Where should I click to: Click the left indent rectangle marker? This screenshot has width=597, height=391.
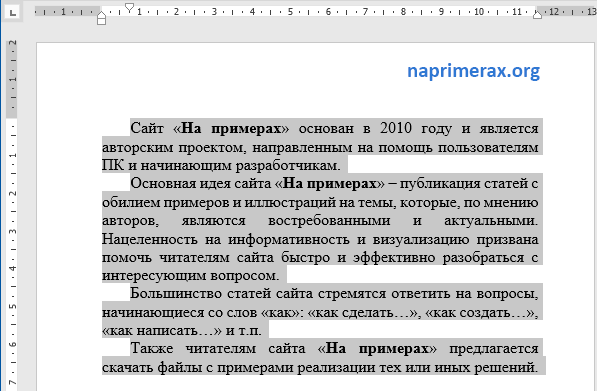pyautogui.click(x=101, y=21)
